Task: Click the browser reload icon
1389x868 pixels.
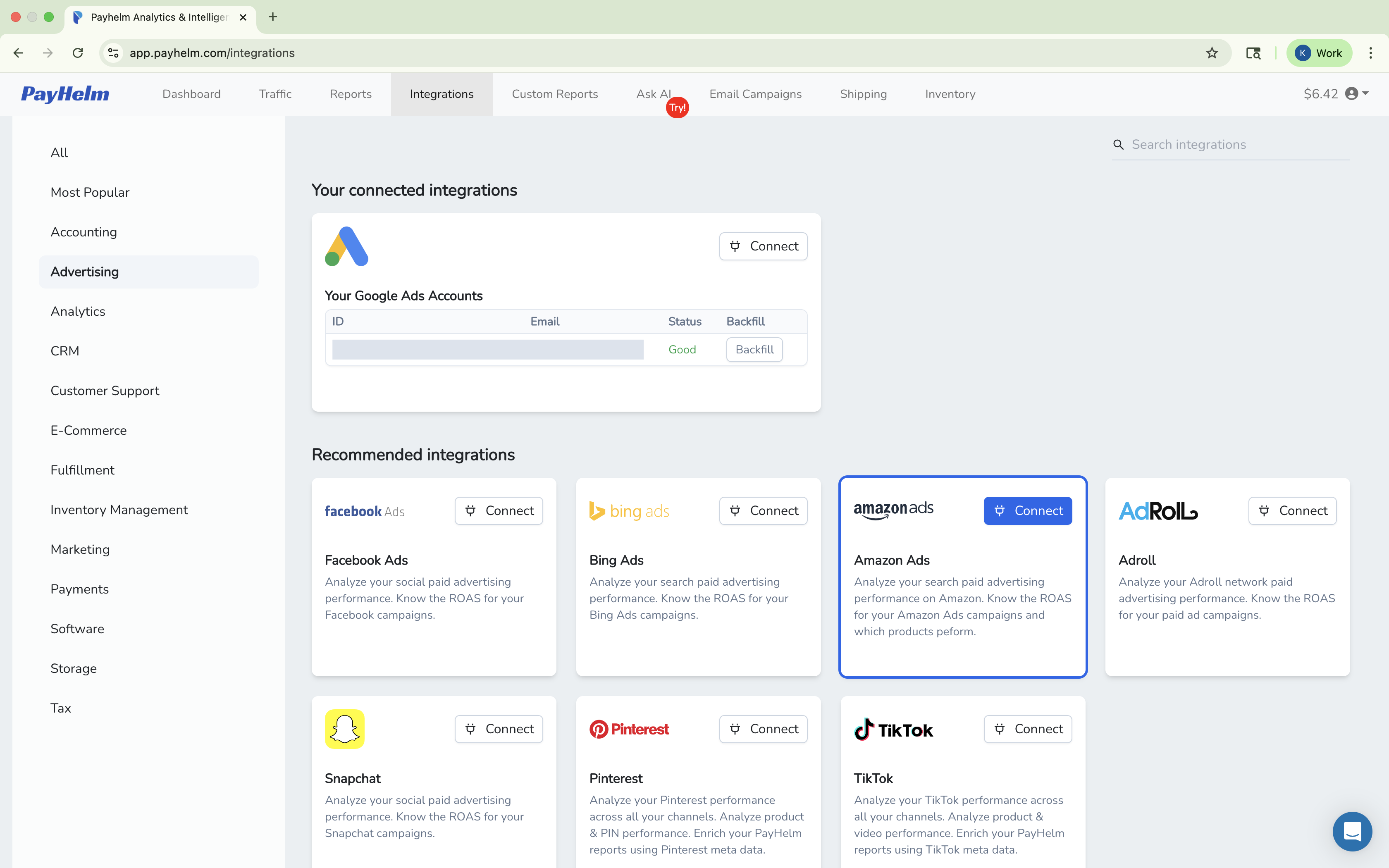Action: [77, 53]
